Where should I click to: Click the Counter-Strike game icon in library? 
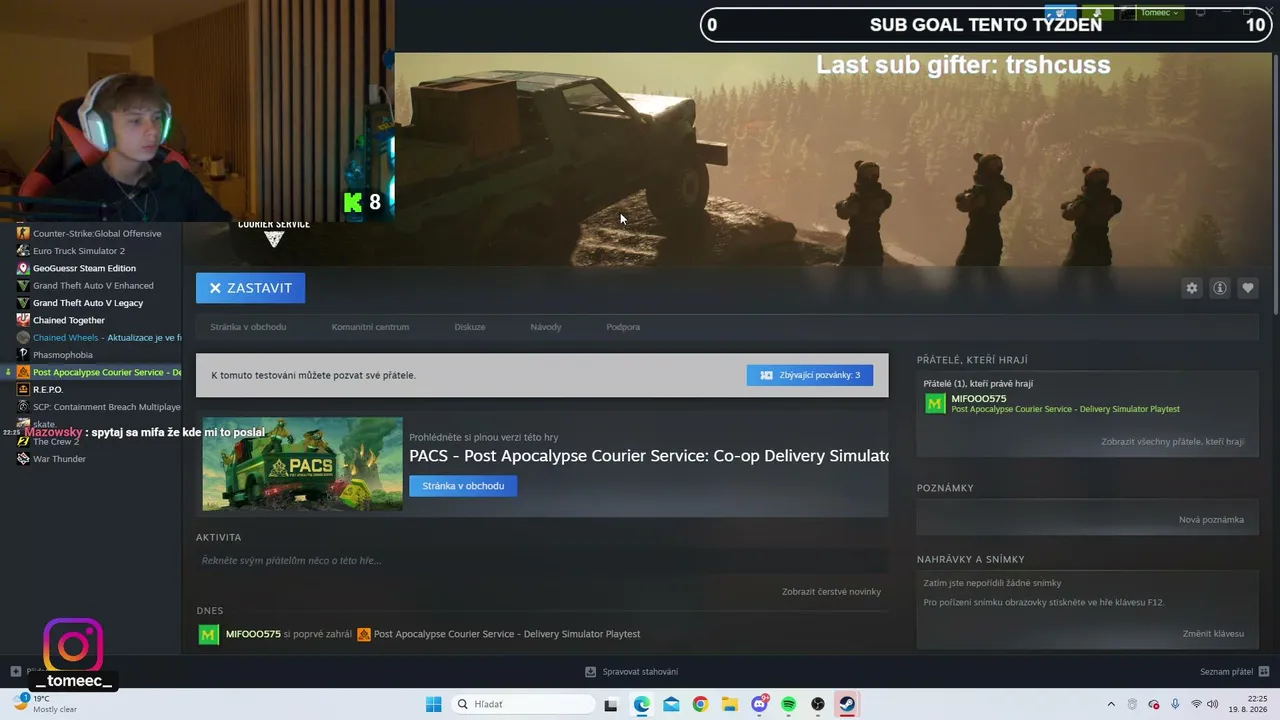pos(23,233)
